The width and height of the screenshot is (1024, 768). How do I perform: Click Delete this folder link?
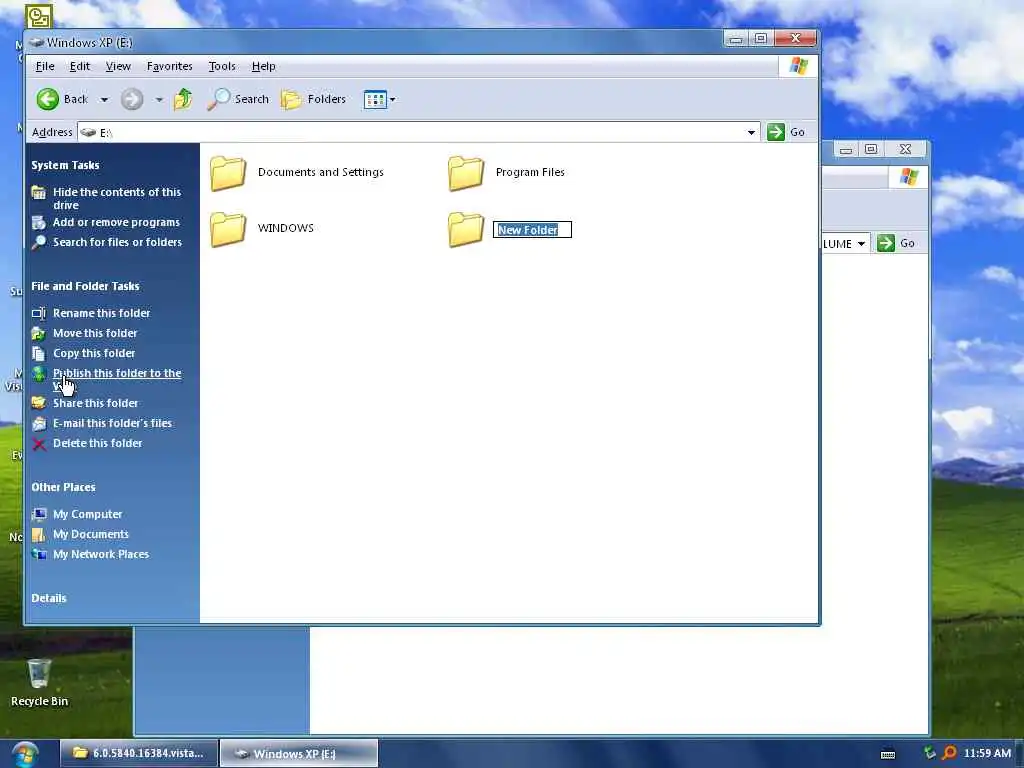pyautogui.click(x=97, y=443)
